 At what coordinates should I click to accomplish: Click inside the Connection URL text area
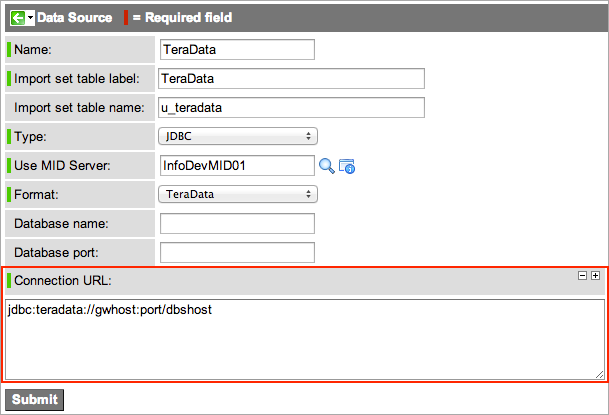coord(305,339)
